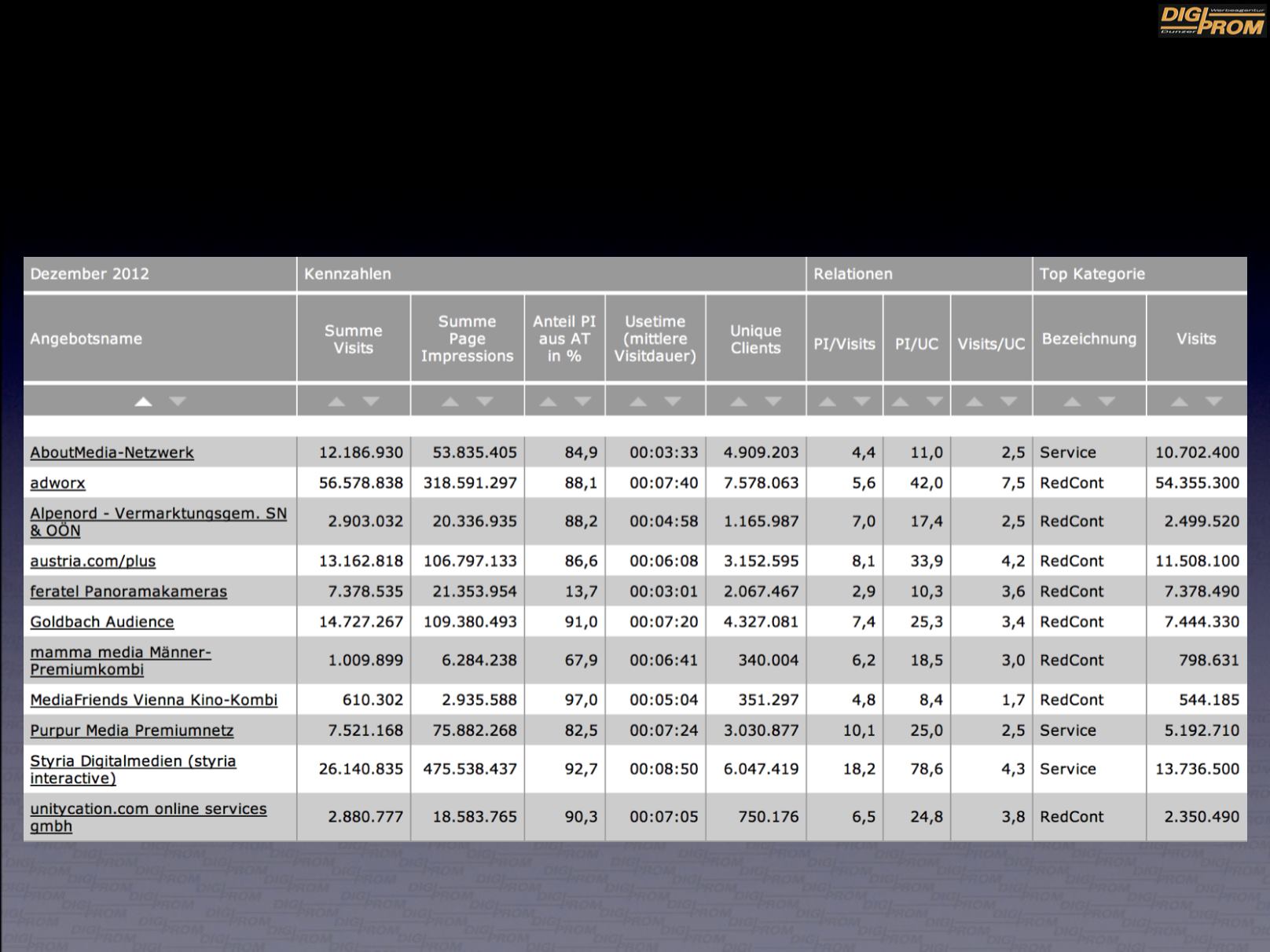Viewport: 1270px width, 952px height.
Task: Click the Relationen group header
Action: 919,274
